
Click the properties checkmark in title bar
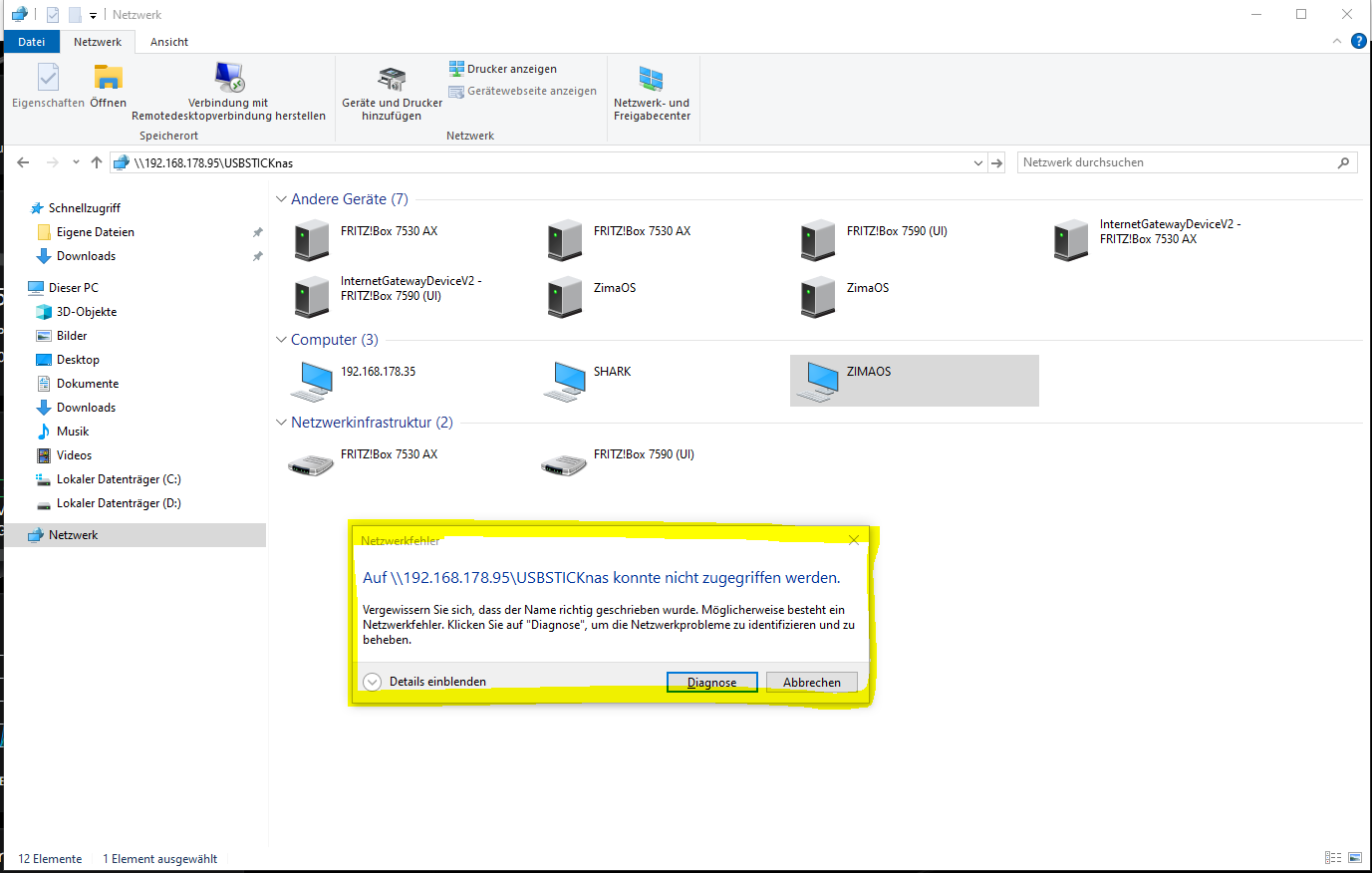(53, 15)
